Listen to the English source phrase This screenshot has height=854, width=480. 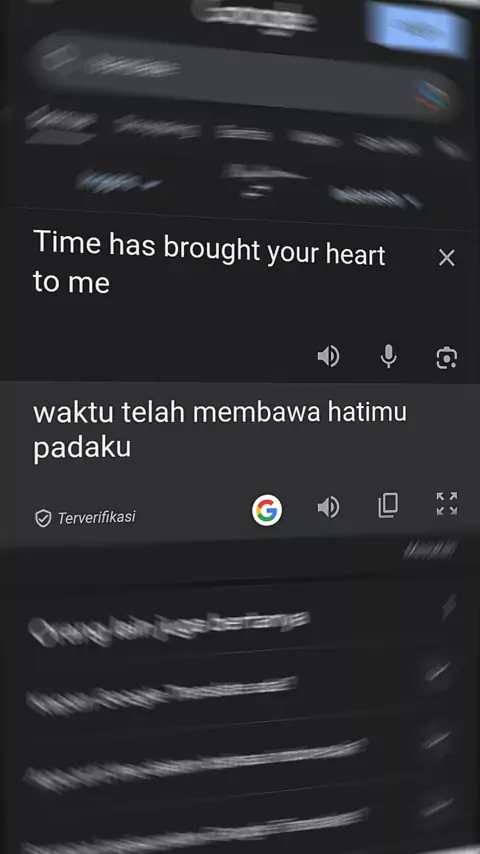point(329,357)
